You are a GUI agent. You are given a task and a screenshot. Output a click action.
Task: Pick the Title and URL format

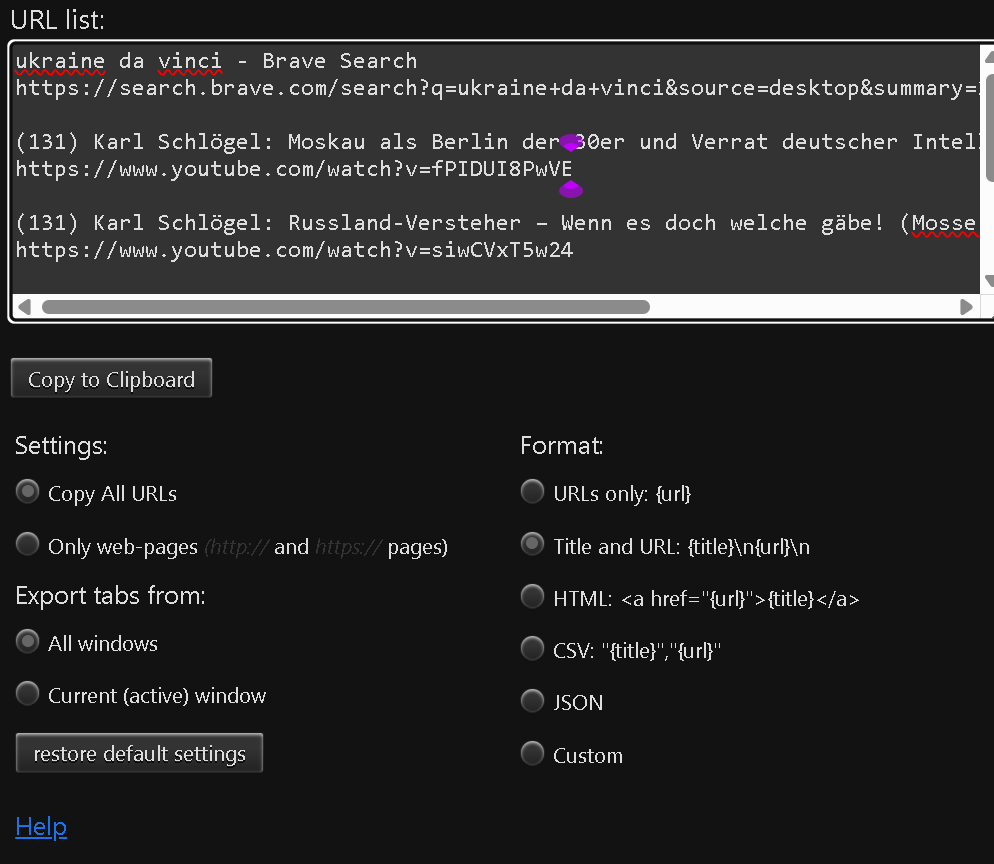[533, 545]
